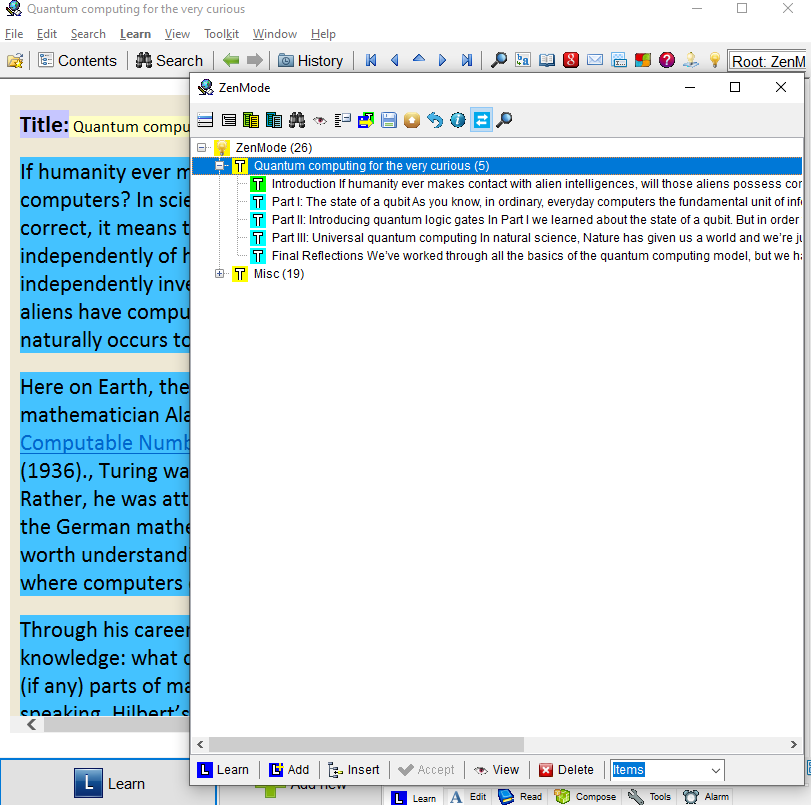Open the History button in main toolbar

310,61
